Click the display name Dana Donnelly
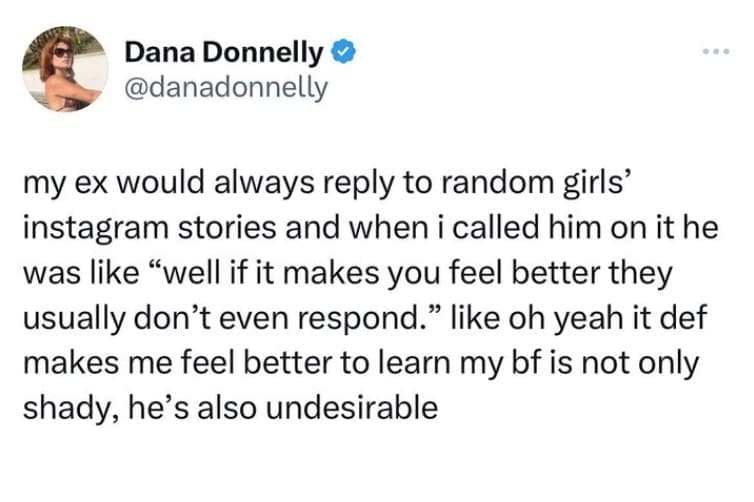This screenshot has width=754, height=502. click(x=226, y=52)
